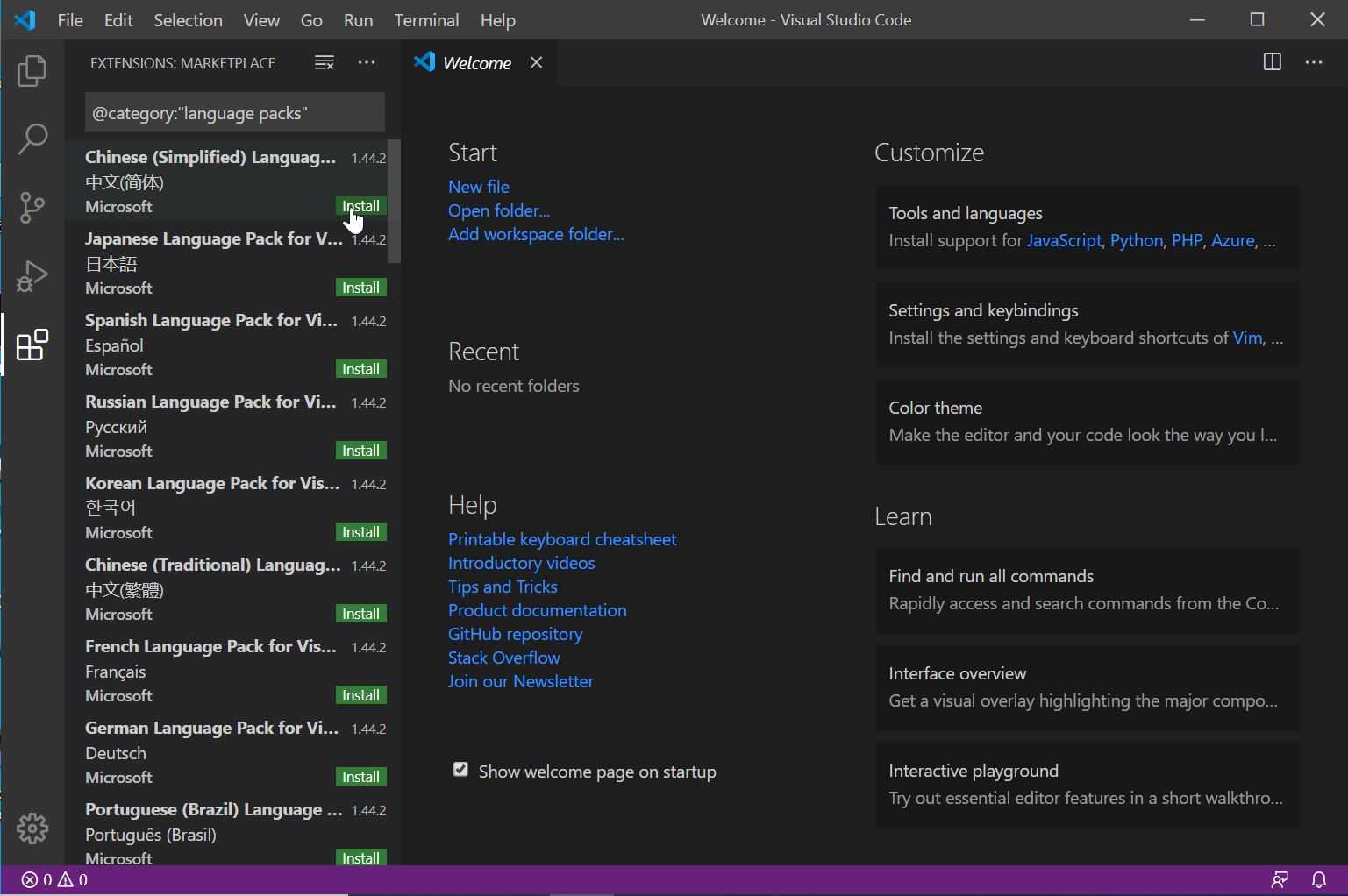Open Introductory videos link
Viewport: 1348px width, 896px height.
pyautogui.click(x=521, y=563)
